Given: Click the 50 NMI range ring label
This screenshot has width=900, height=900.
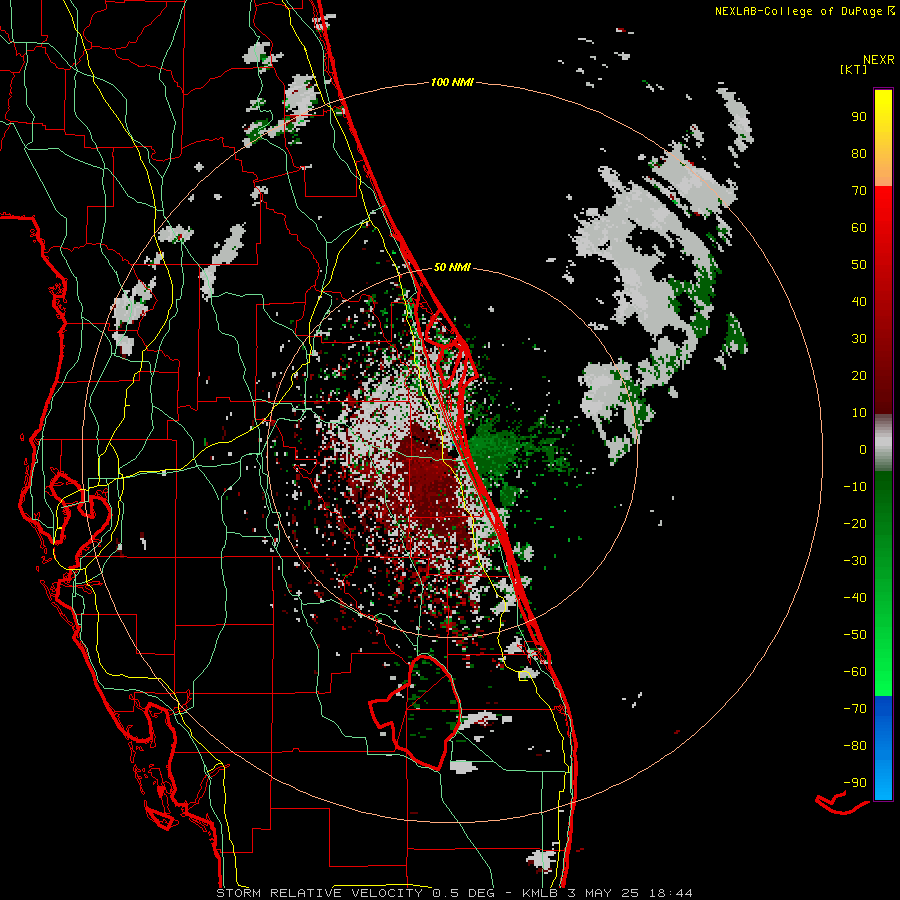Looking at the screenshot, I should coord(452,267).
